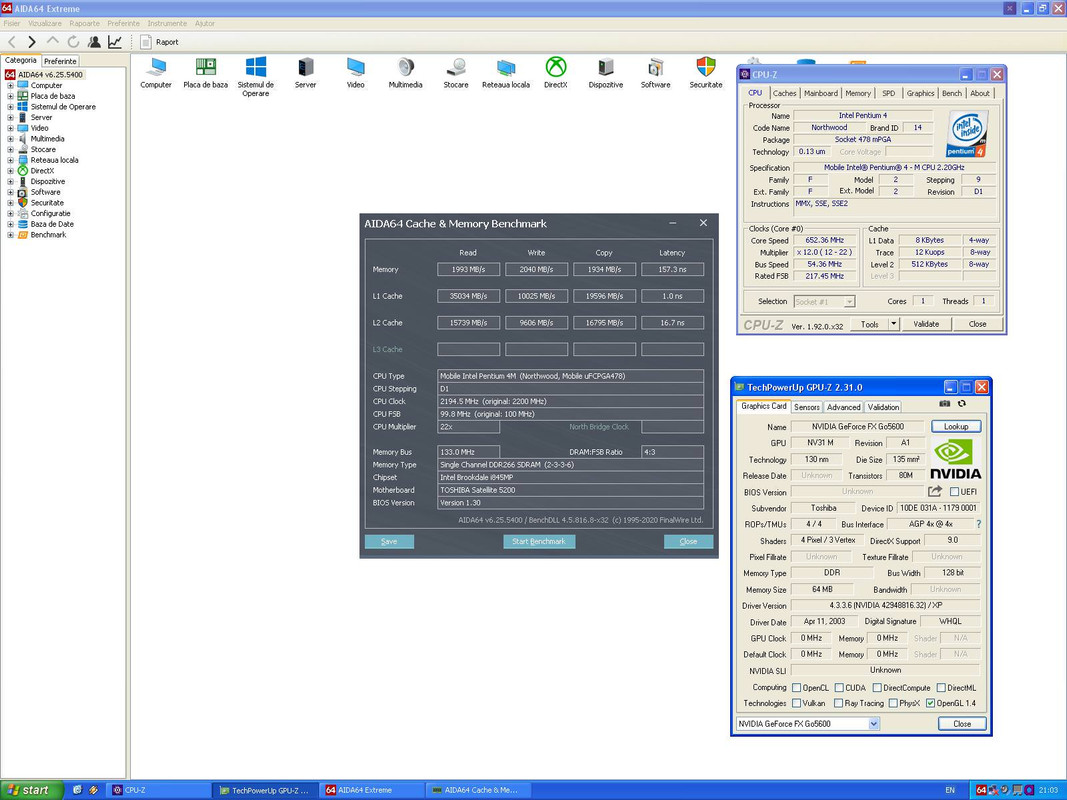This screenshot has width=1067, height=800.
Task: Click the graph chart toolbar icon
Action: [x=115, y=42]
